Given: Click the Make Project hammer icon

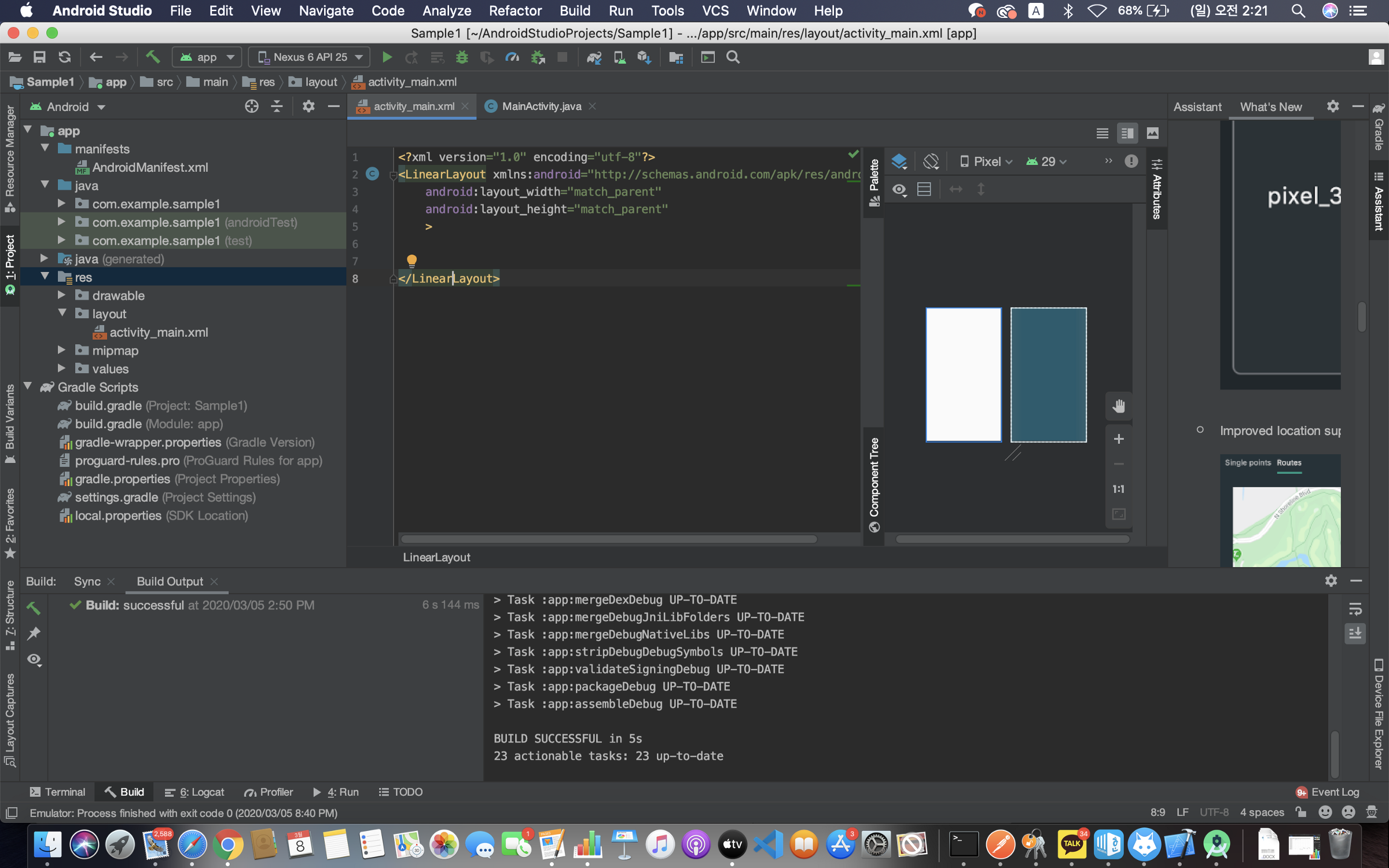Looking at the screenshot, I should (153, 57).
